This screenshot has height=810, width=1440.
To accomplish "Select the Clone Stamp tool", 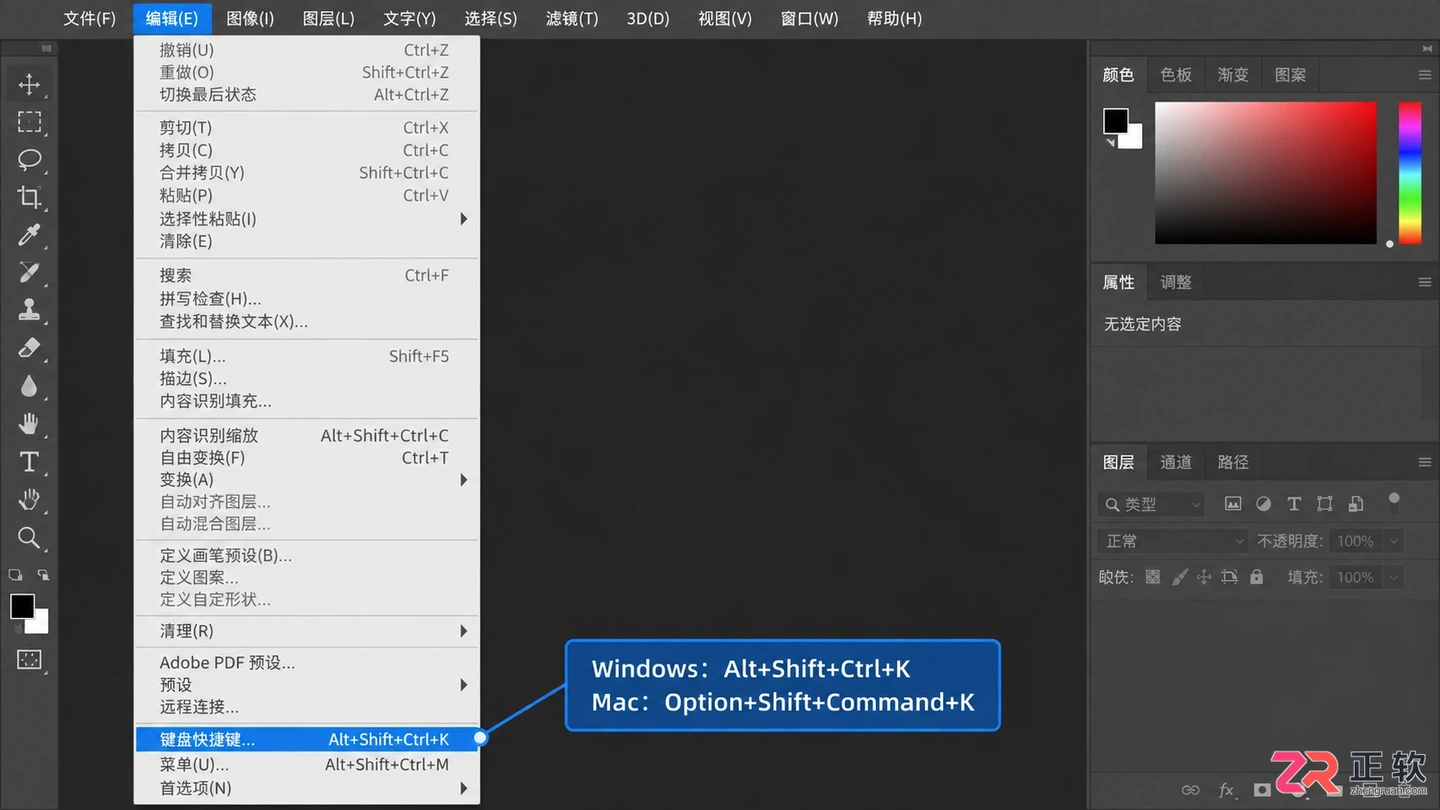I will [x=29, y=310].
